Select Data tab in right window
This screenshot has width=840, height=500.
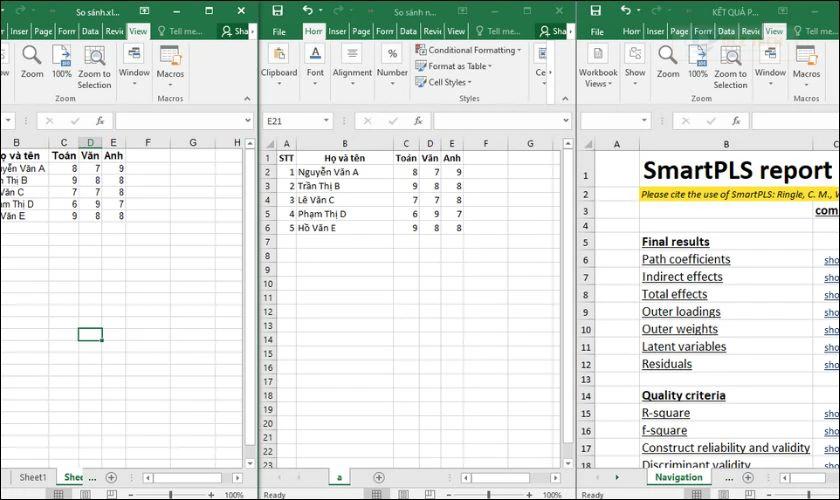726,31
